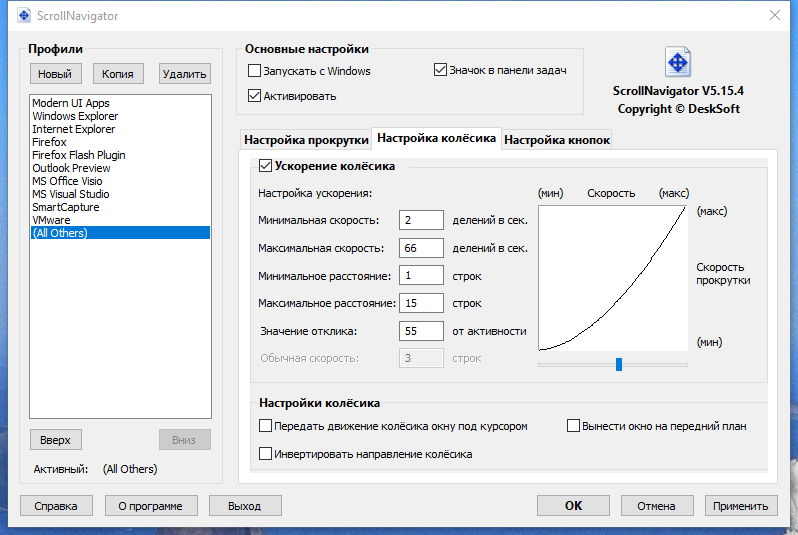
Task: Click Применить to apply settings
Action: (x=740, y=506)
